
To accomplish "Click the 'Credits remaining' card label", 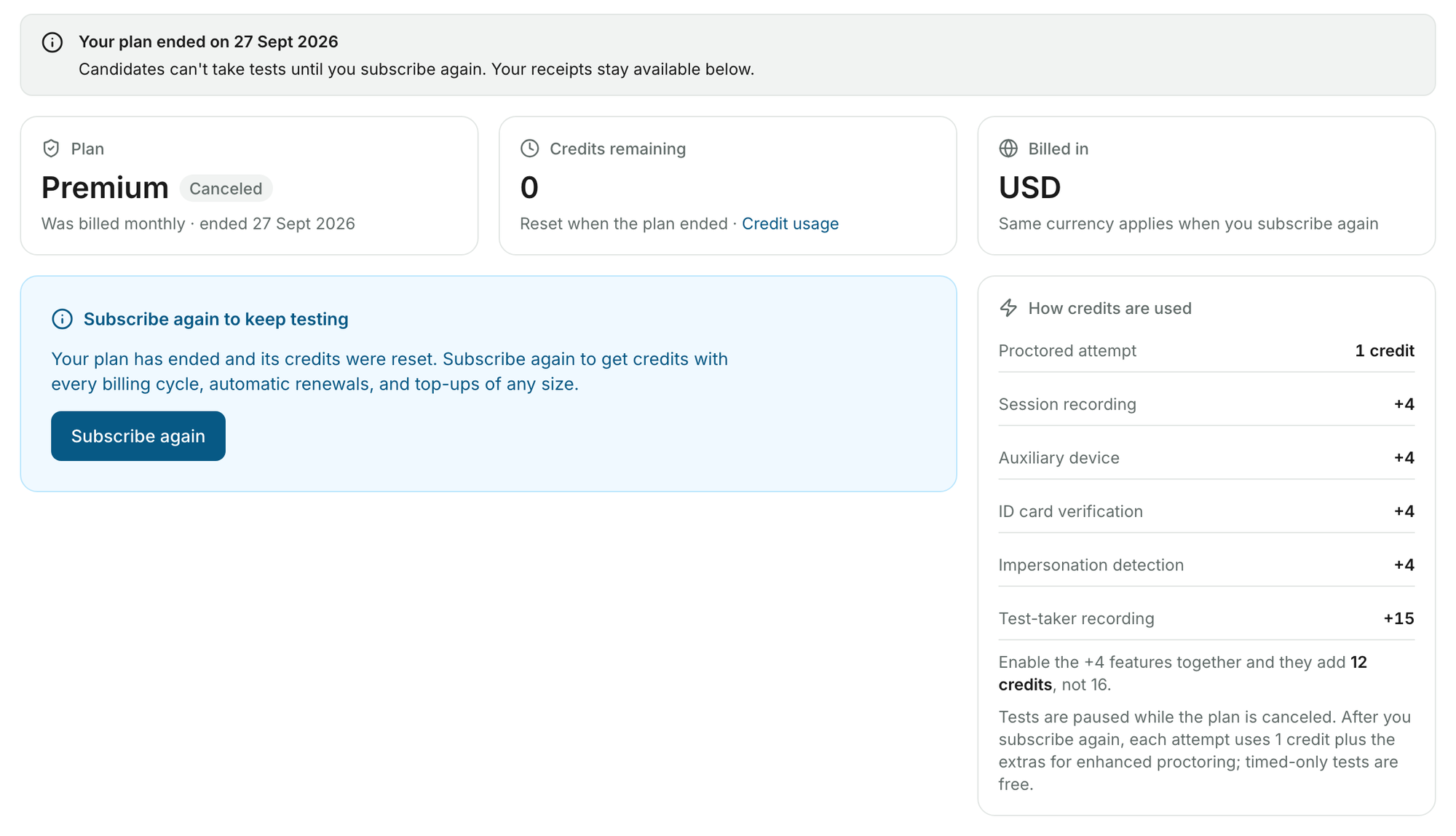I will pos(617,149).
